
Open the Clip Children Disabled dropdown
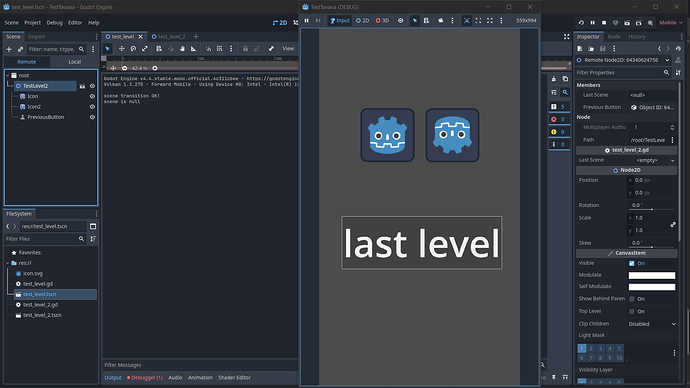point(652,324)
